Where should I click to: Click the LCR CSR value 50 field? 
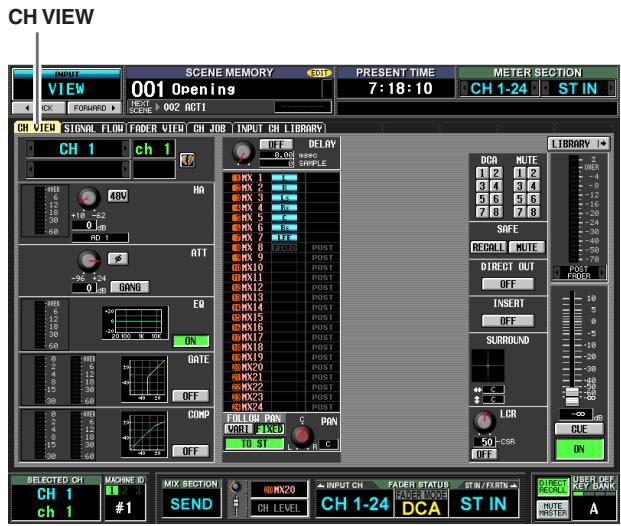(486, 441)
